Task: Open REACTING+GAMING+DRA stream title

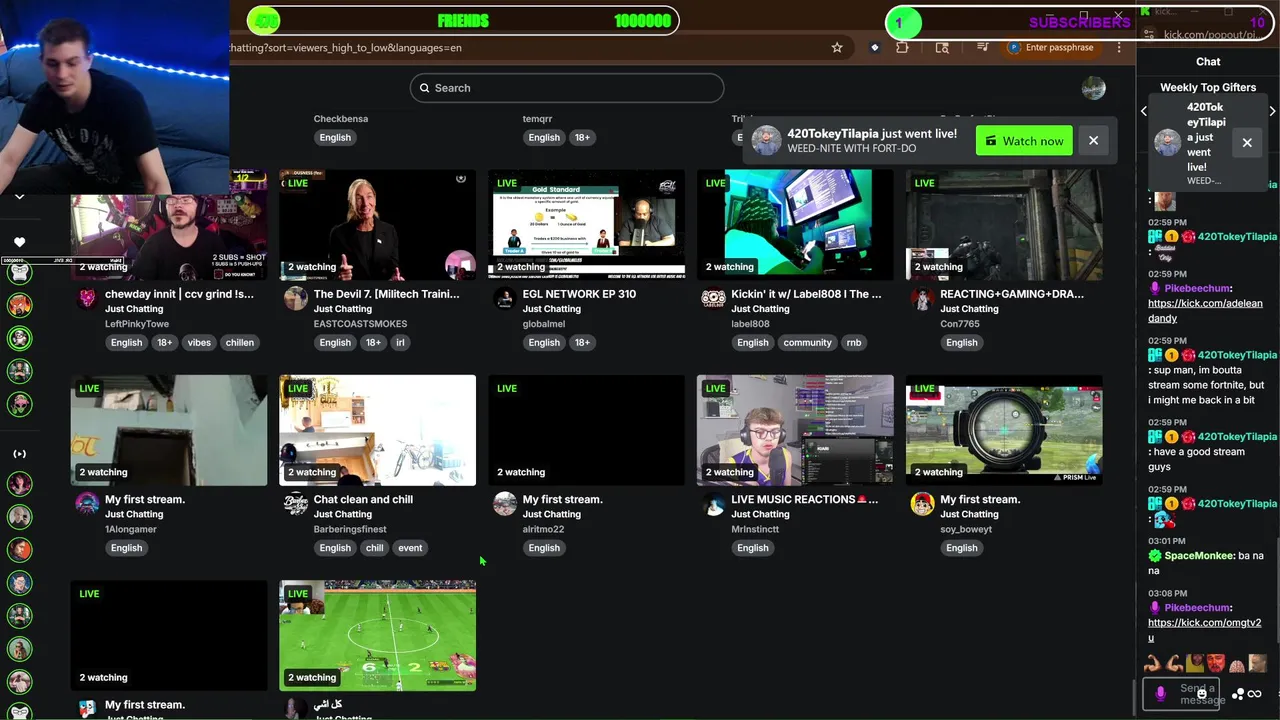Action: pos(1012,294)
